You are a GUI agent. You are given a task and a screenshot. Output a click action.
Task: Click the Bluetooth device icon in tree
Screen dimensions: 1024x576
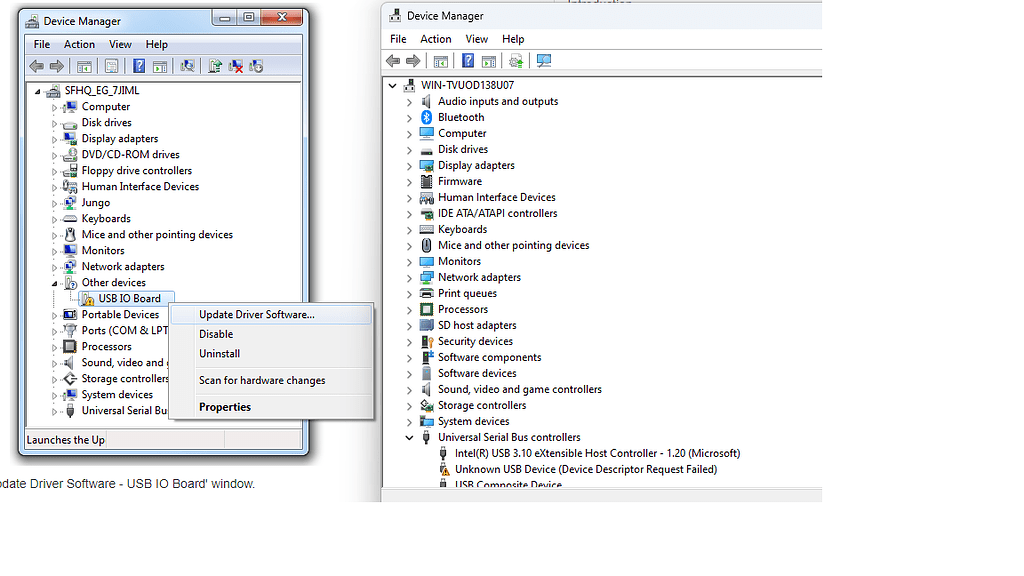pyautogui.click(x=427, y=117)
